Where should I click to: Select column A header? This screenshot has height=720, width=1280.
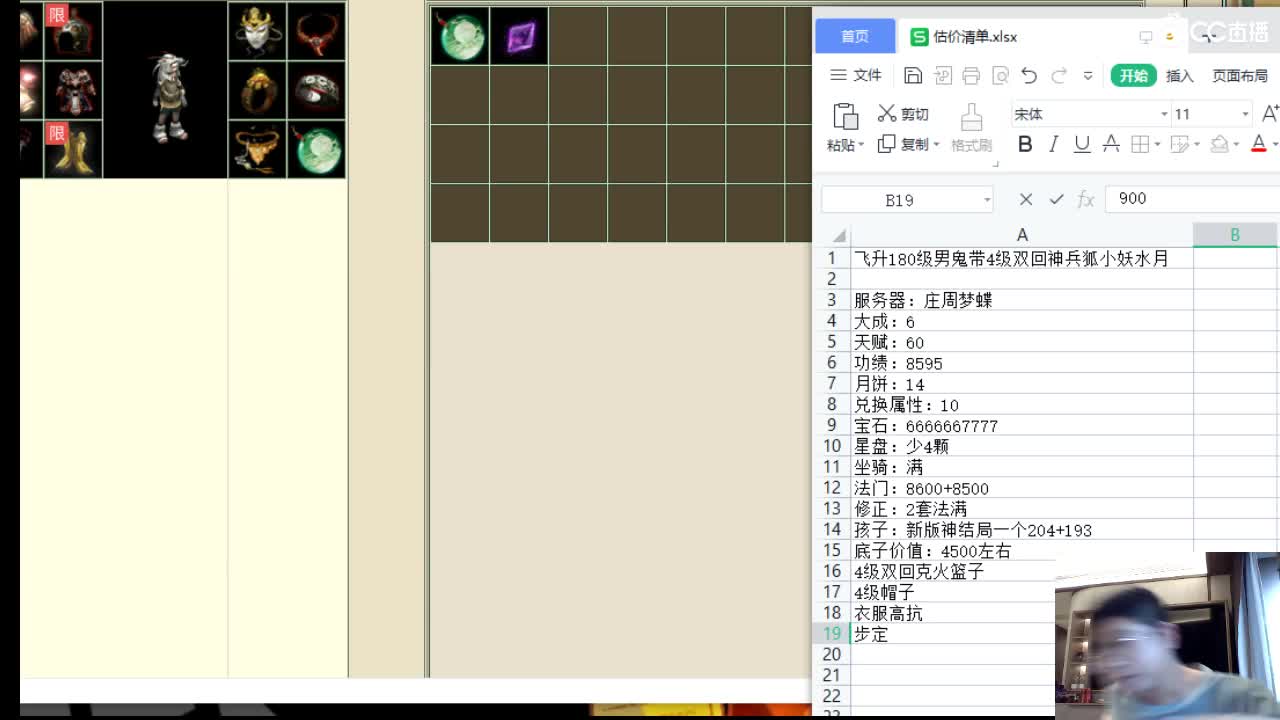coord(1022,235)
